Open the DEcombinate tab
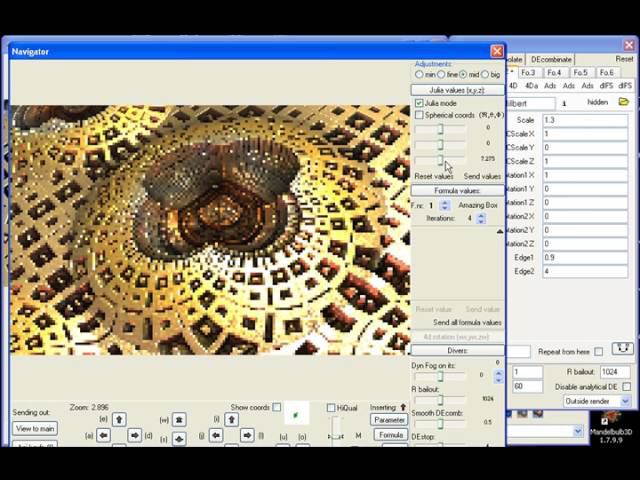Image resolution: width=640 pixels, height=480 pixels. (551, 59)
